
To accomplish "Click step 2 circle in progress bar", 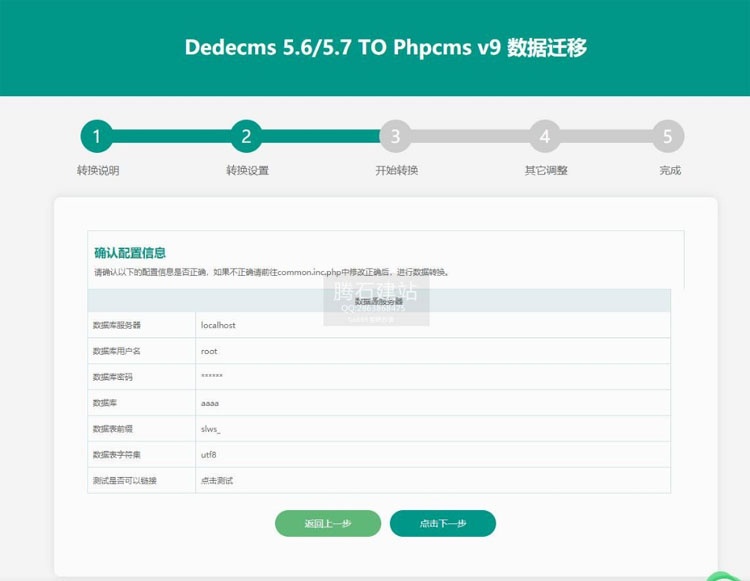I will (x=246, y=136).
